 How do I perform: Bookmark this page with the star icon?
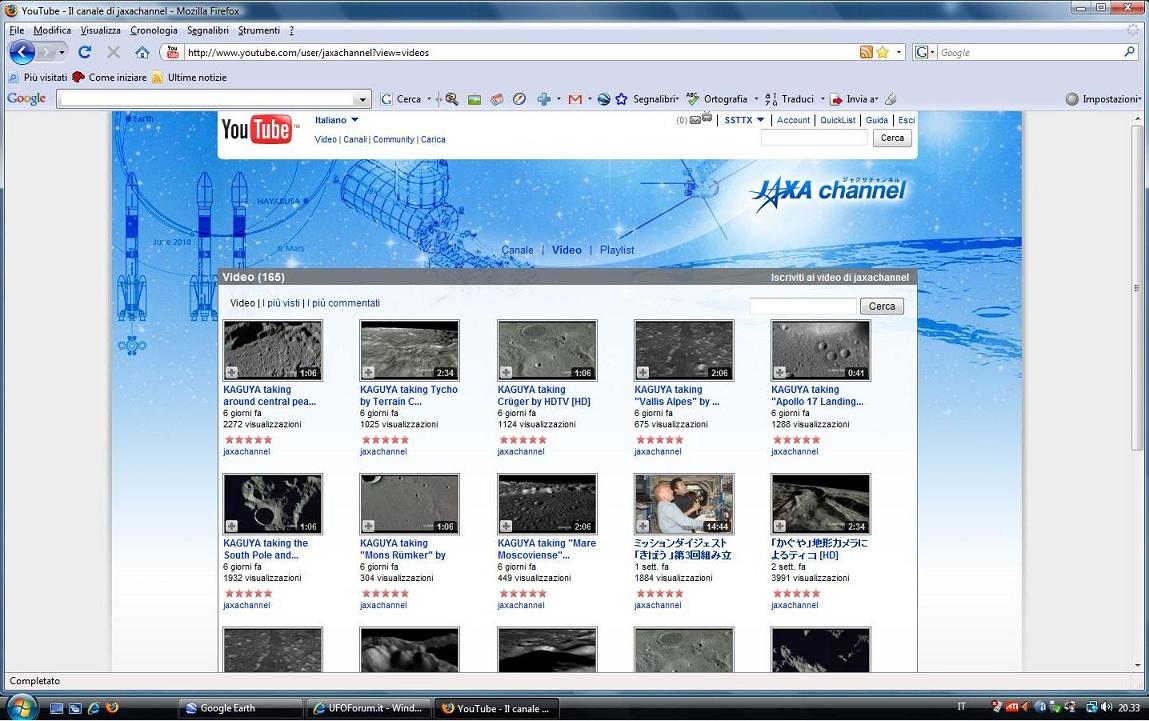pos(882,52)
